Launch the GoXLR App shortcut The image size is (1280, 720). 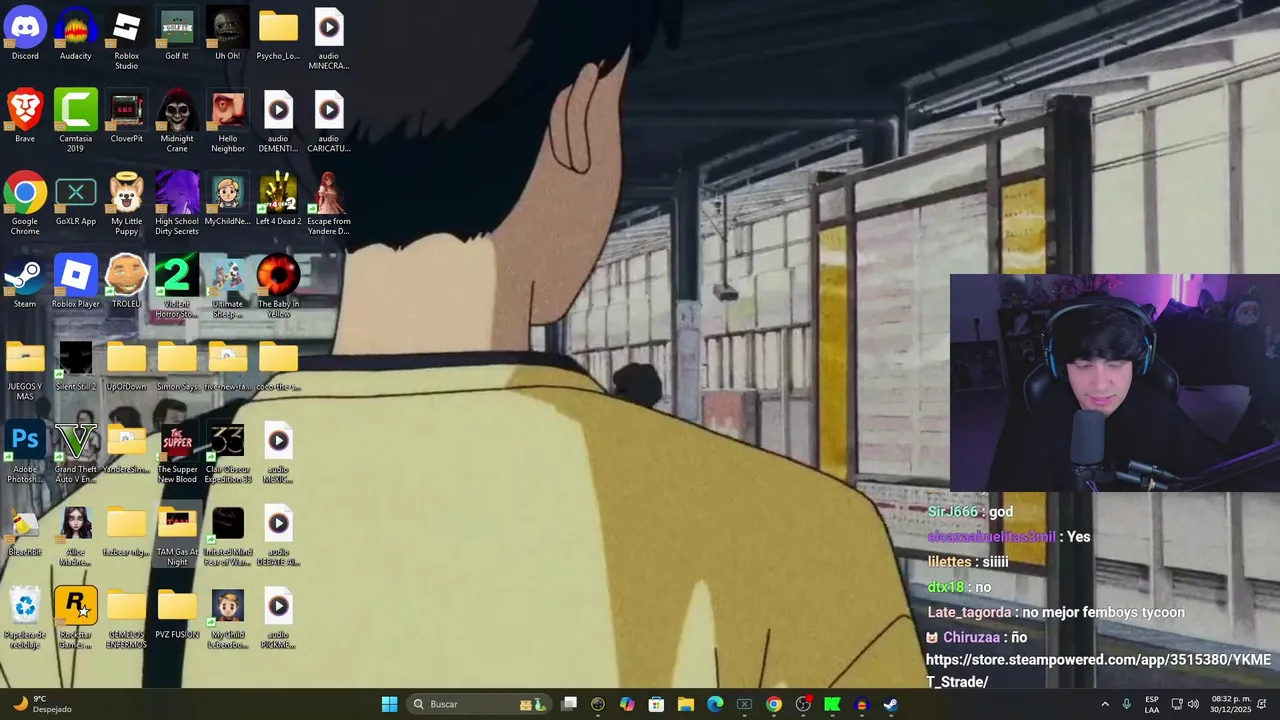click(x=76, y=200)
